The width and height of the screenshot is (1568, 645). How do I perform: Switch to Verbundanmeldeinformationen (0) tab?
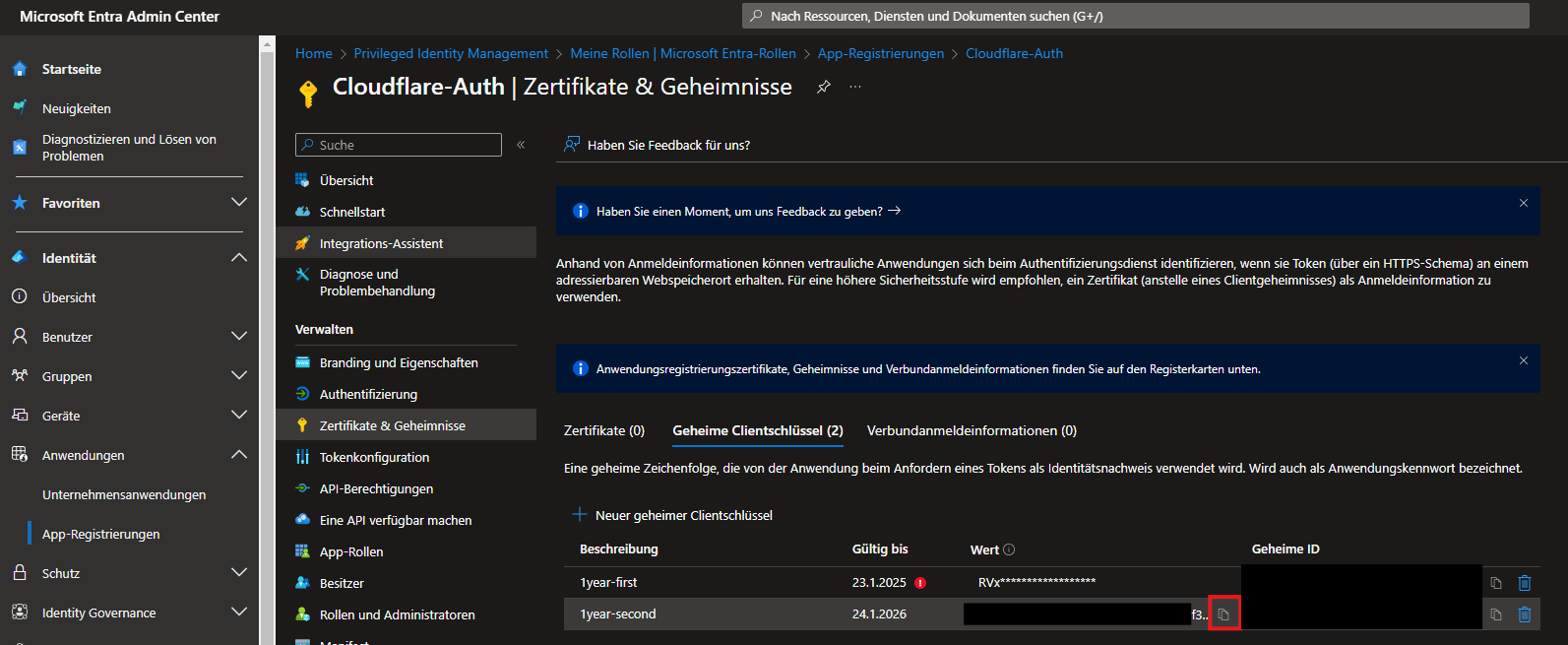[972, 430]
